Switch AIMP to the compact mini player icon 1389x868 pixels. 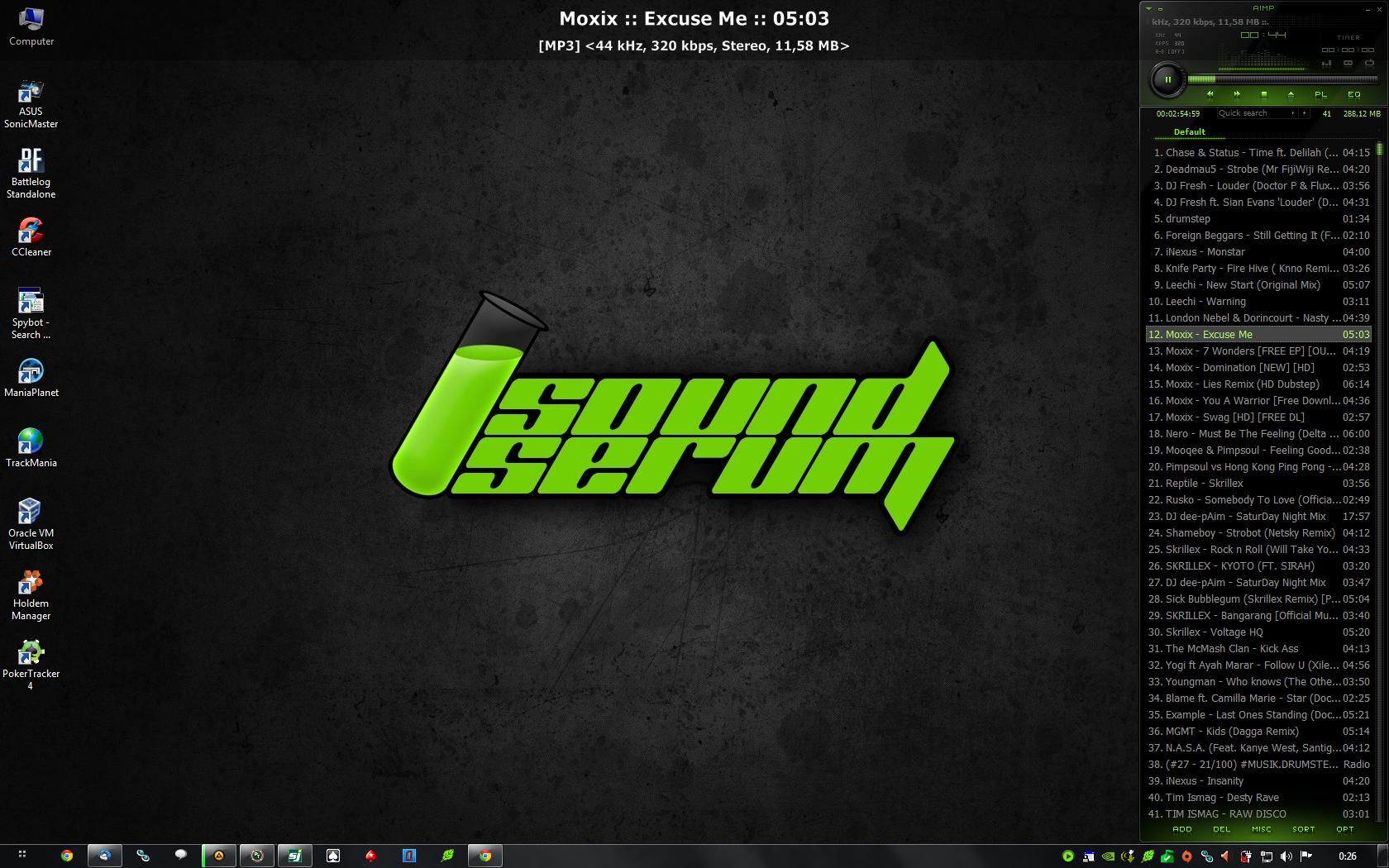click(1160, 8)
